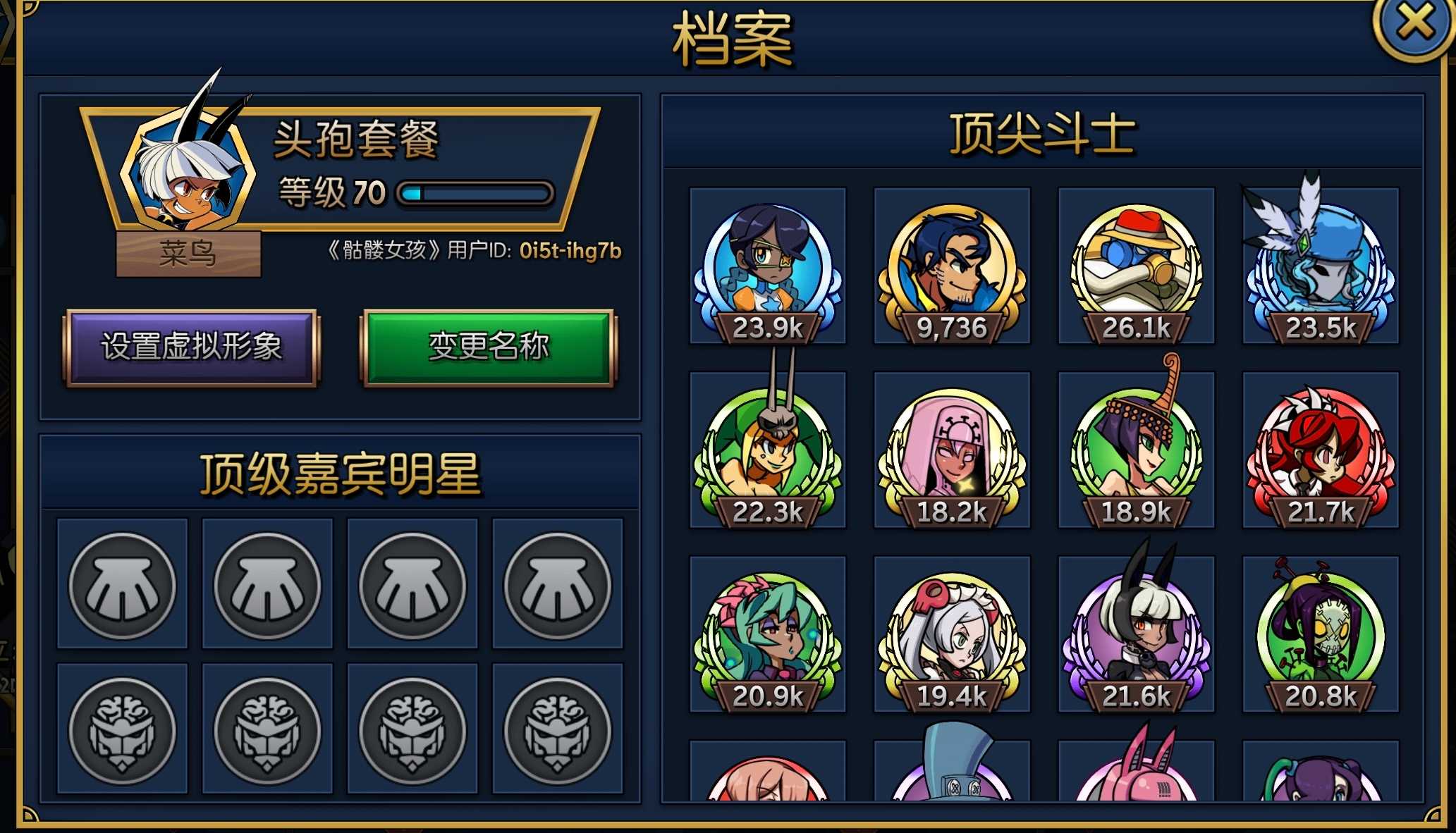The height and width of the screenshot is (833, 1456).
Task: Select the 20.8k purple stitched-face fighter
Action: coord(1320,634)
